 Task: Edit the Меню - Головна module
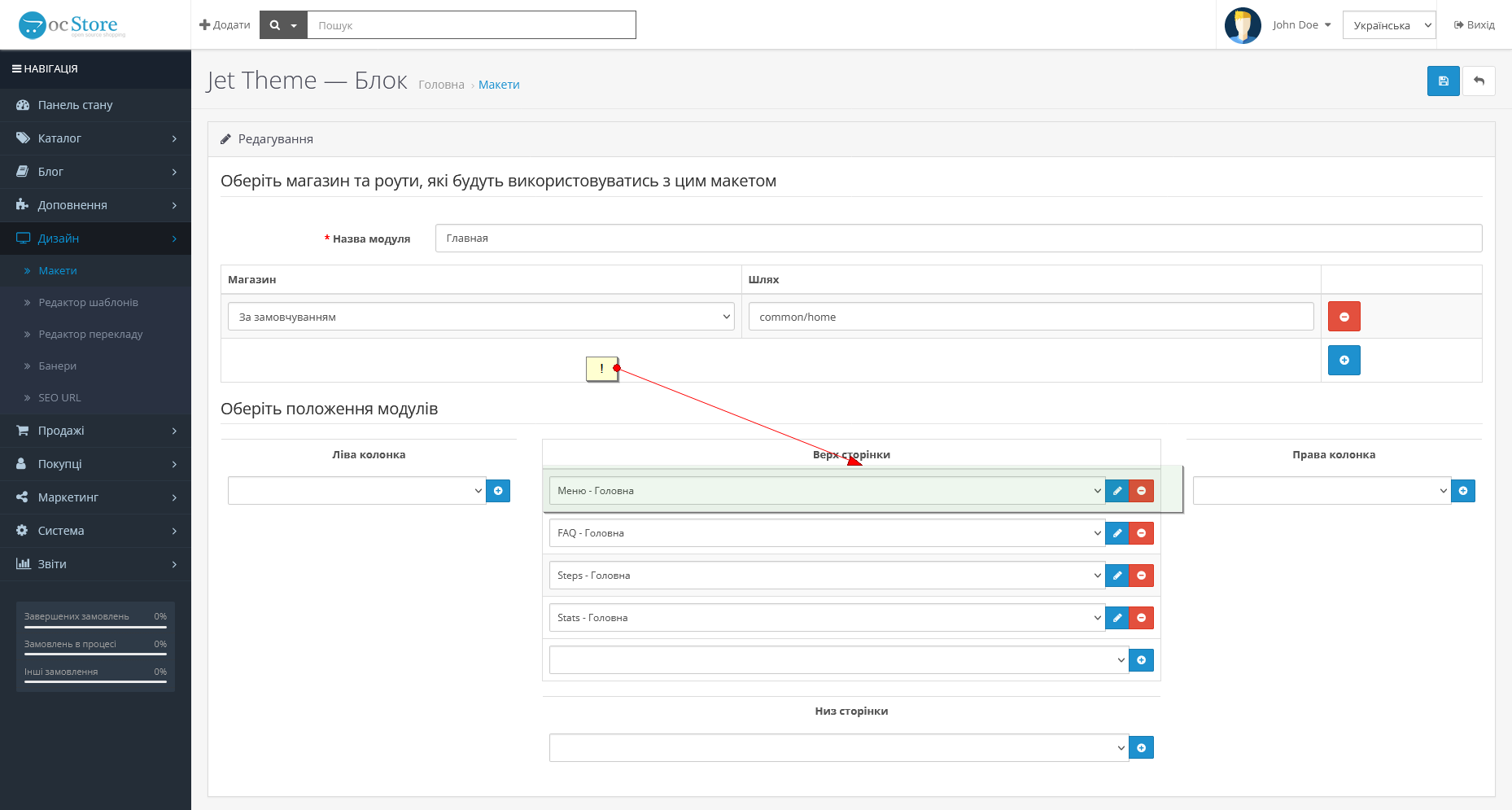coord(1117,491)
